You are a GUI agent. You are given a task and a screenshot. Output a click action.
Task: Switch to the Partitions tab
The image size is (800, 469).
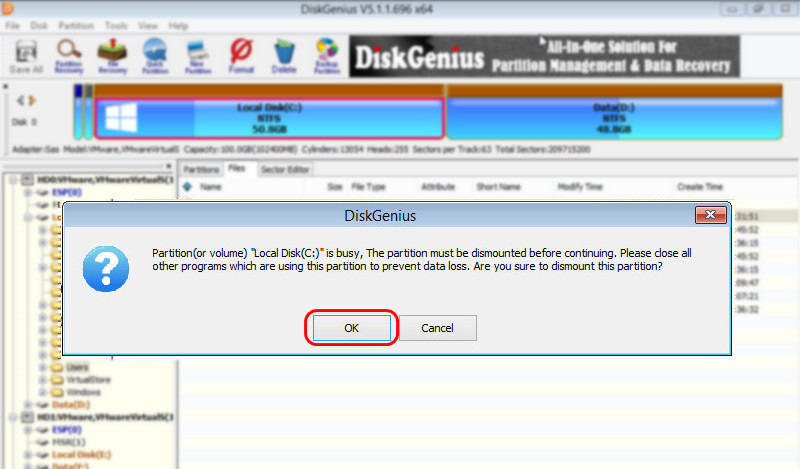pos(201,169)
